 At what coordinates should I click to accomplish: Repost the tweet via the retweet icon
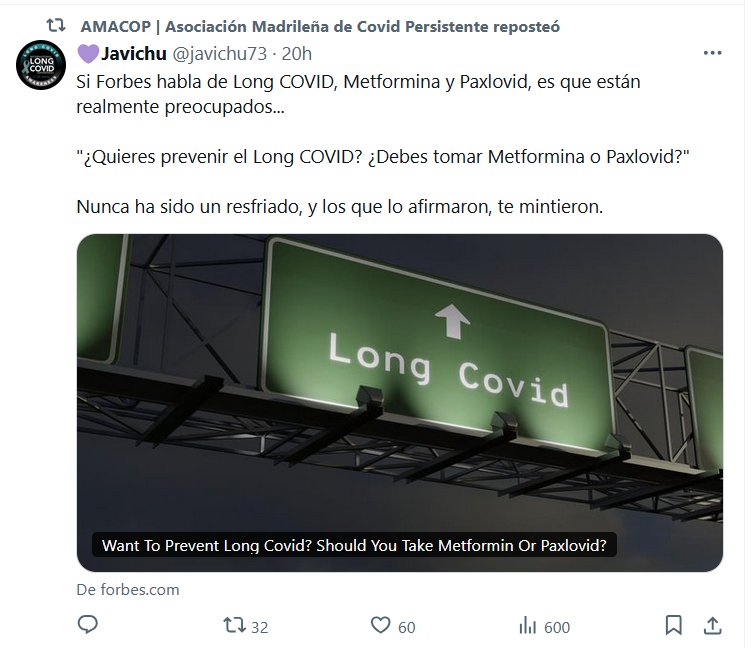(234, 625)
